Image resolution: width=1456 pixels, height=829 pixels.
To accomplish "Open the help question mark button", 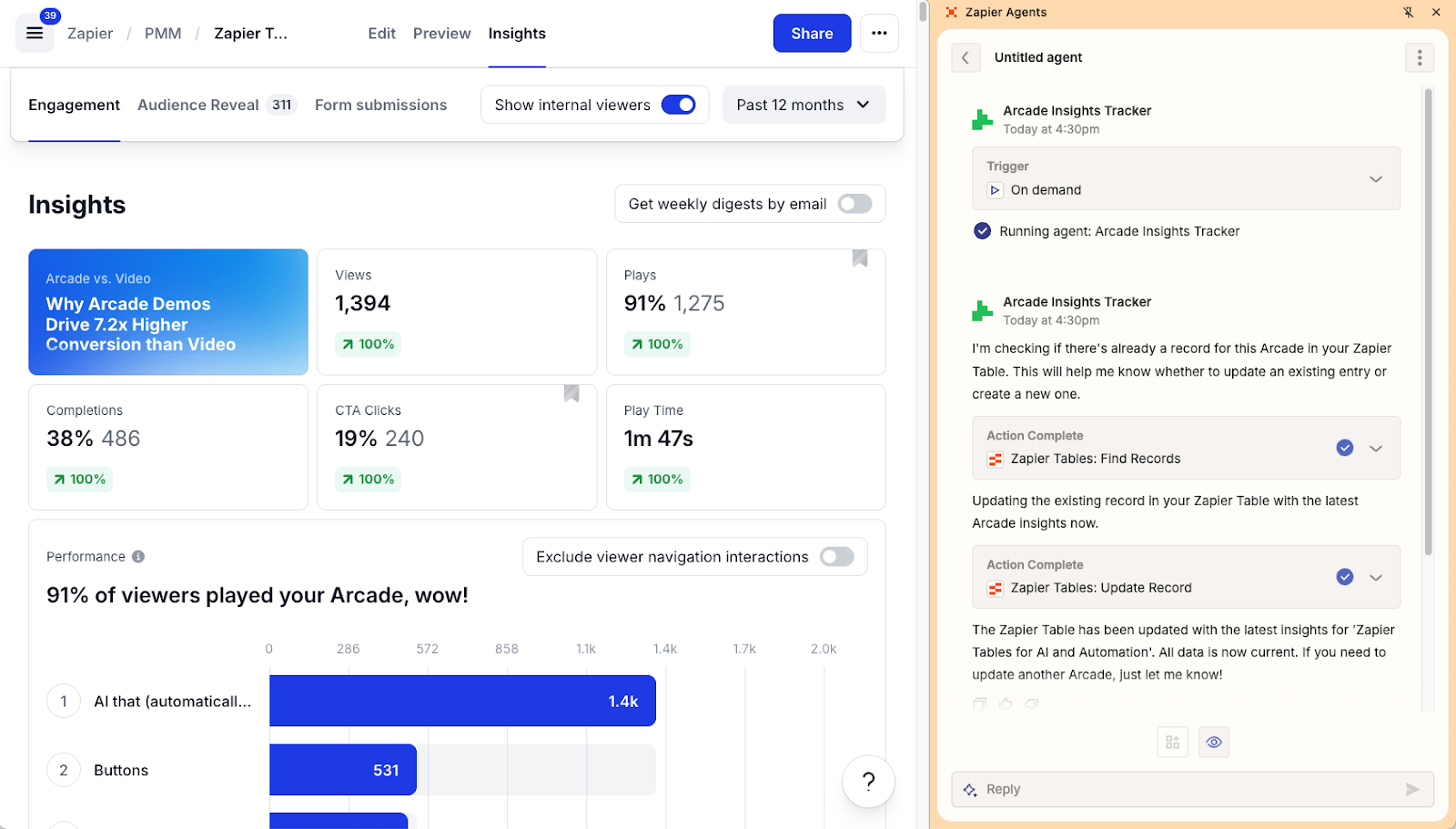I will [868, 781].
